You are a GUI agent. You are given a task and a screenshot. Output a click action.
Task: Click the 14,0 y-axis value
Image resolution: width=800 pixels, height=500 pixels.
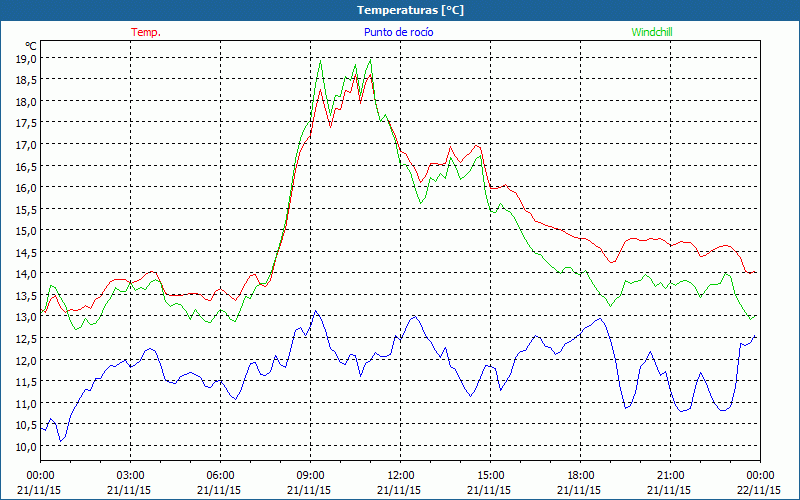(x=28, y=273)
